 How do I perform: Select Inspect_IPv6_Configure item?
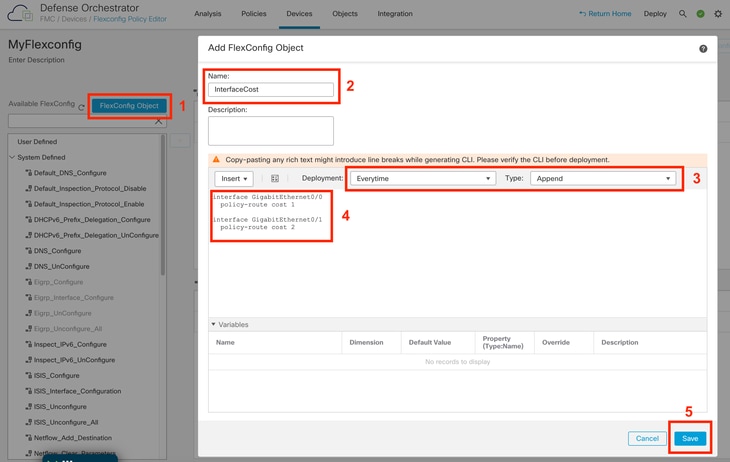tap(70, 345)
